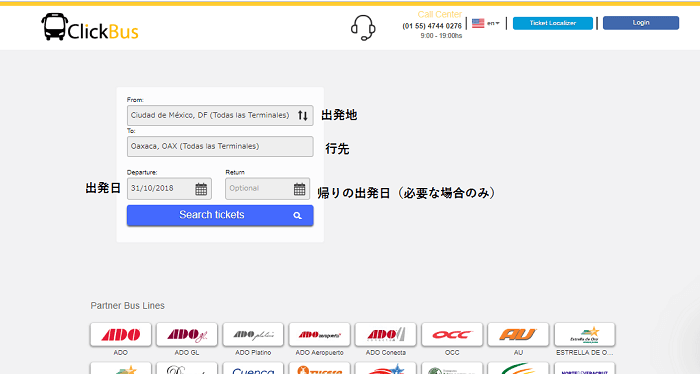
Task: Open the Return calendar icon
Action: click(x=300, y=189)
